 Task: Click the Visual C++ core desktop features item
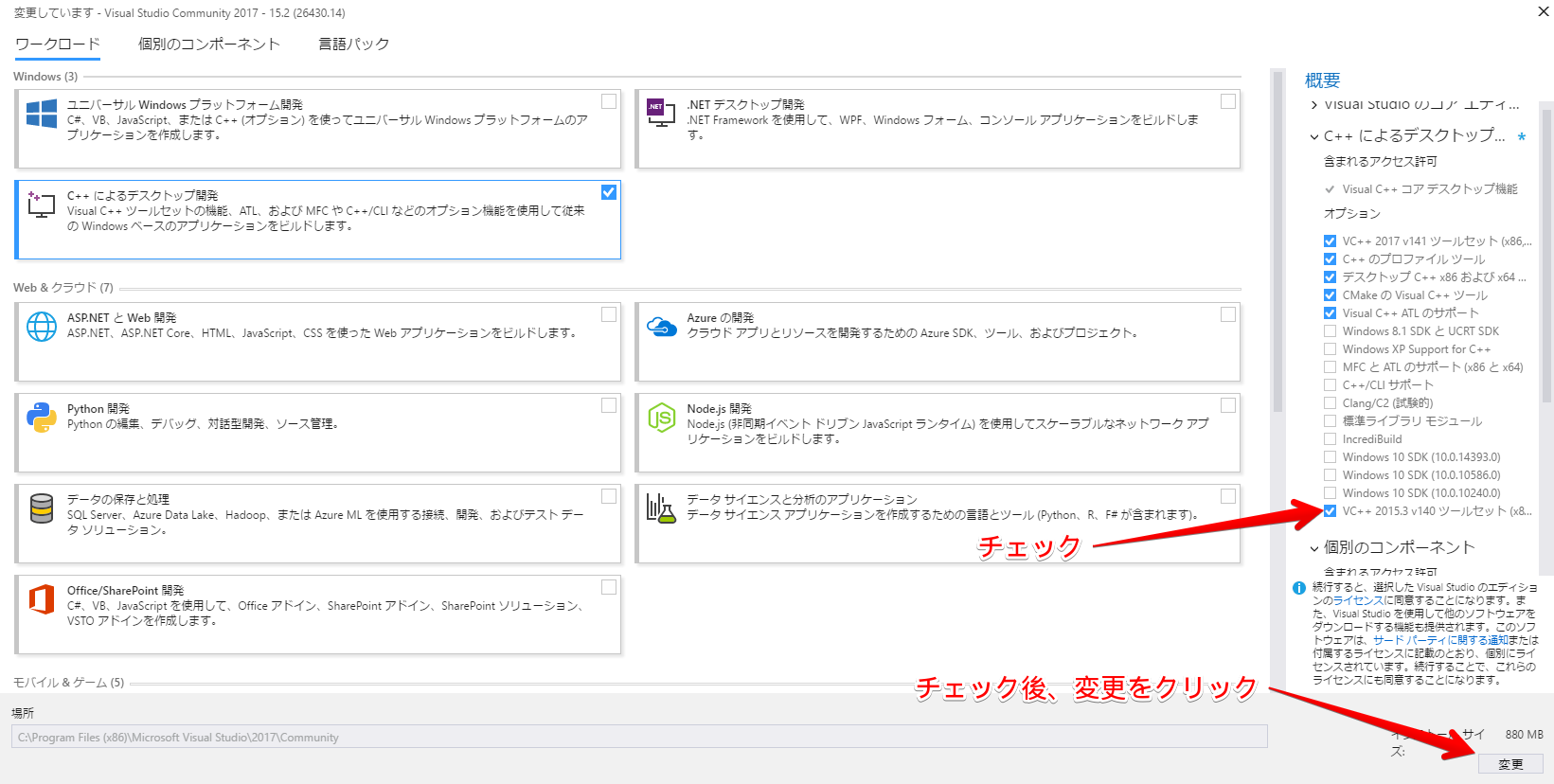tap(1430, 189)
